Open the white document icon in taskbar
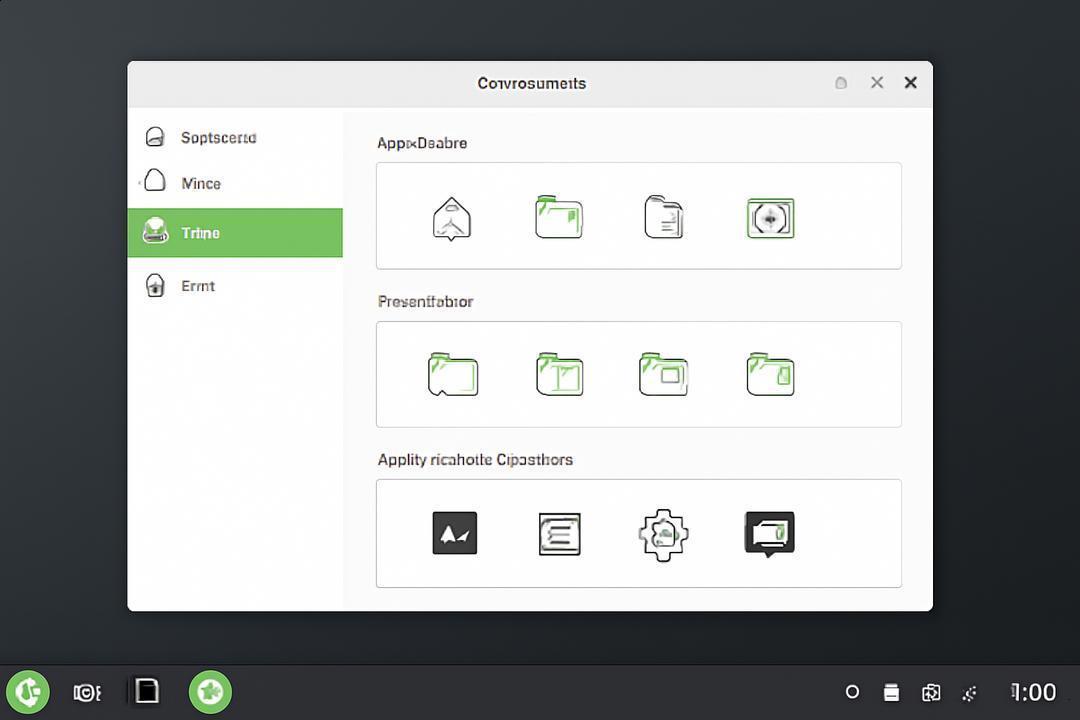The width and height of the screenshot is (1080, 720). [x=147, y=691]
